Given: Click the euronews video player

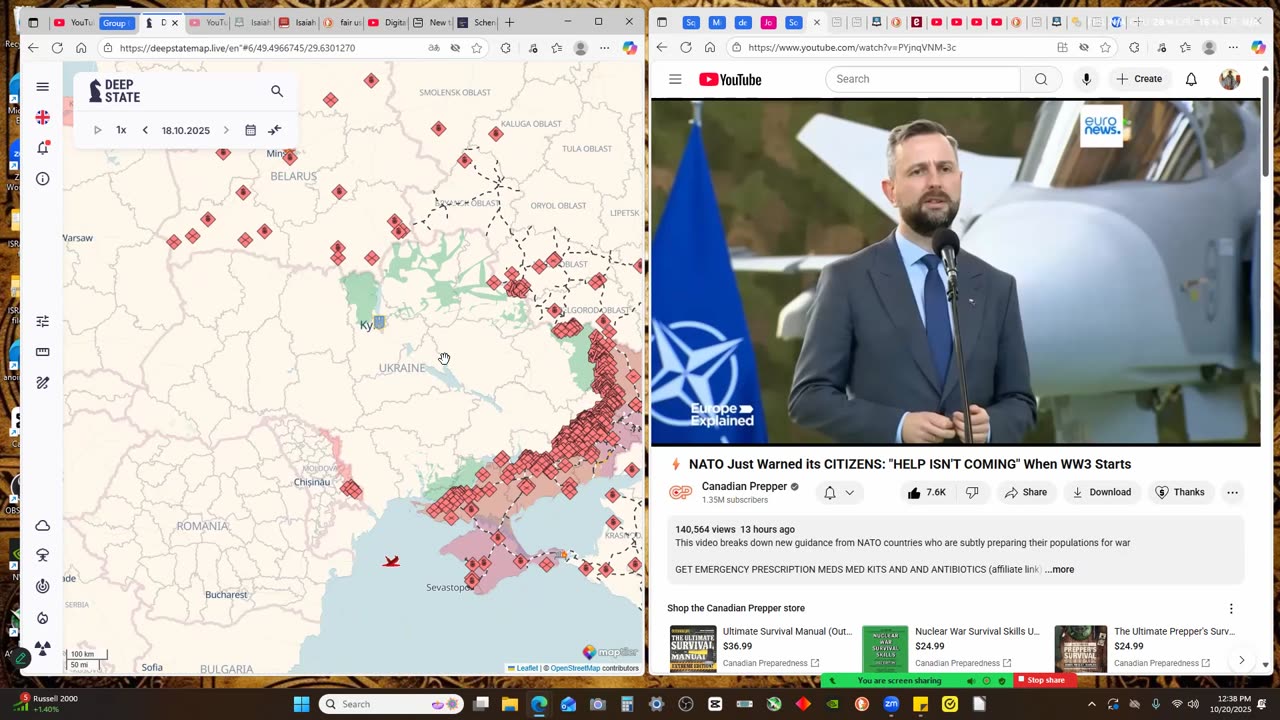Looking at the screenshot, I should pos(956,272).
